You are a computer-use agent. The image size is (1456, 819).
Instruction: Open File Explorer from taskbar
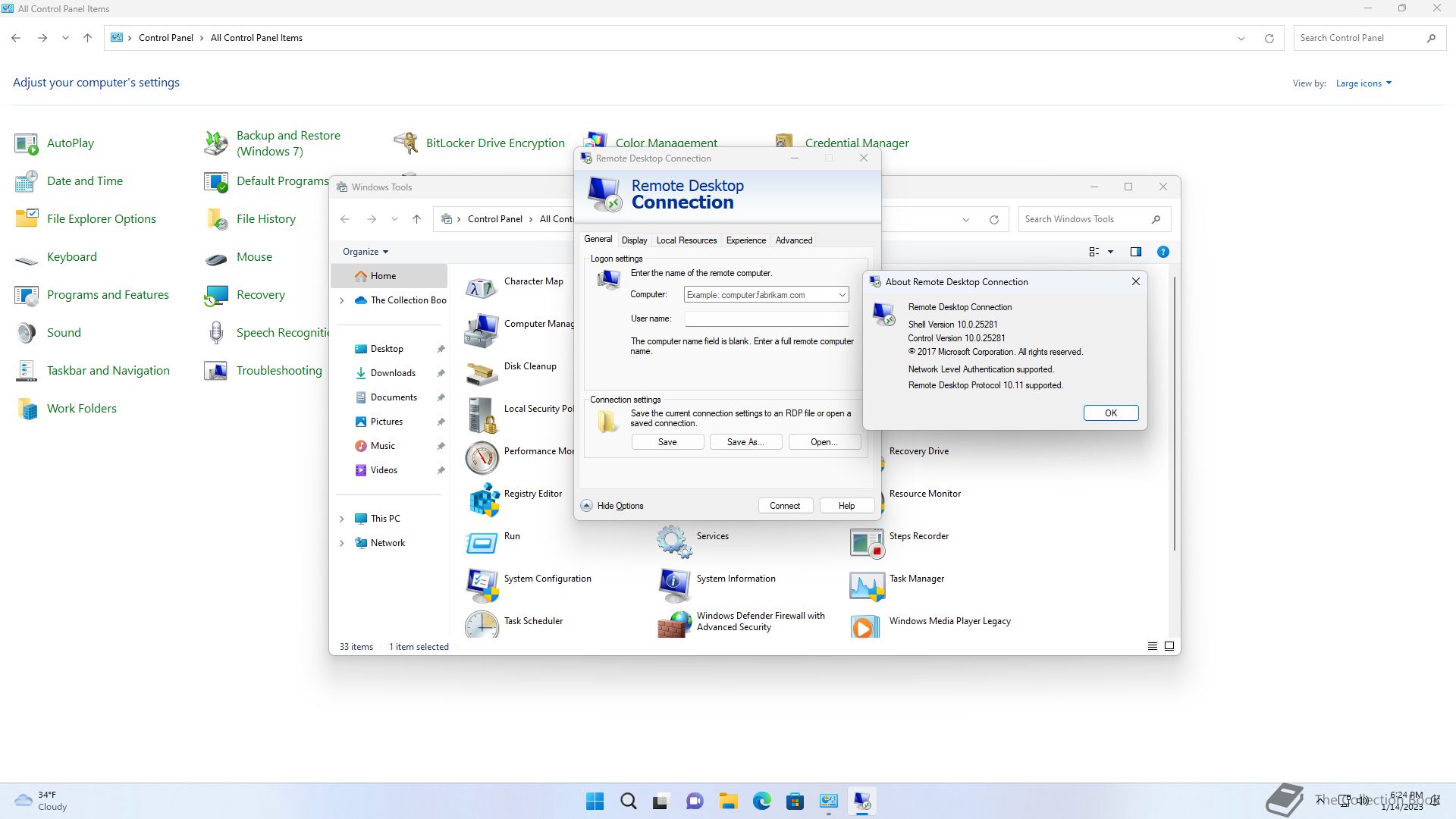(x=728, y=801)
